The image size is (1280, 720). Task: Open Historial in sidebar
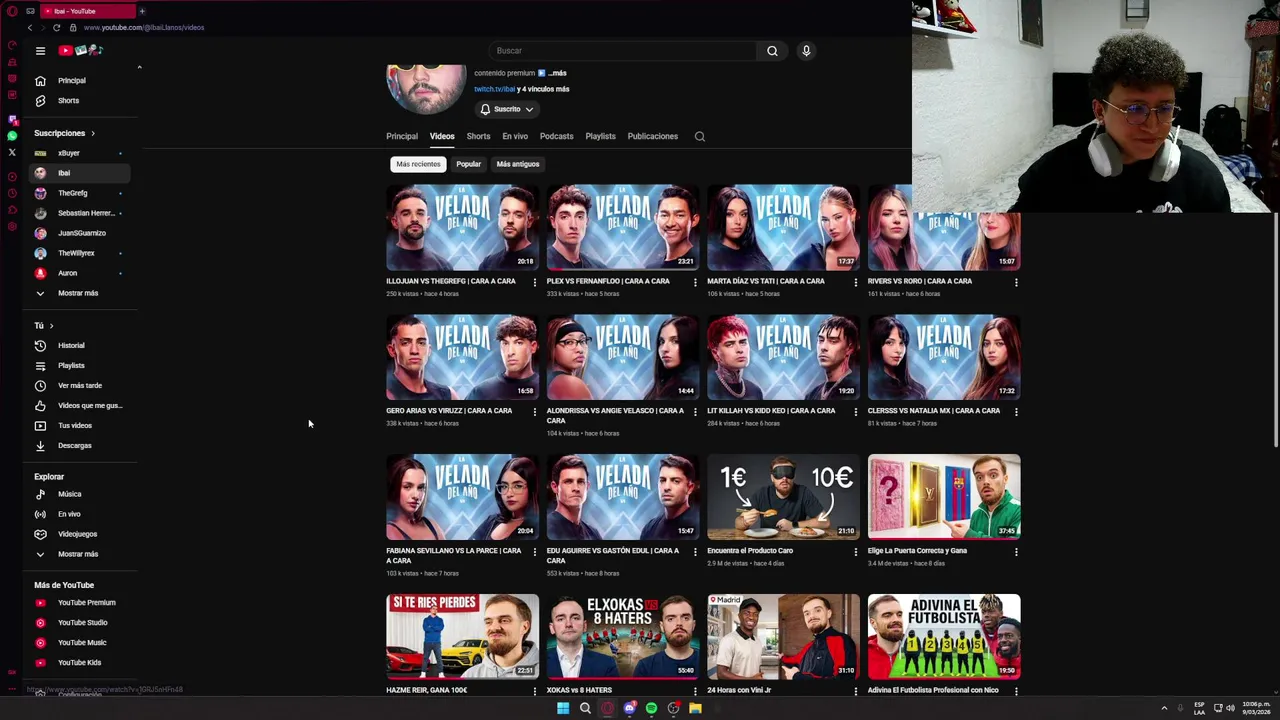pos(82,345)
